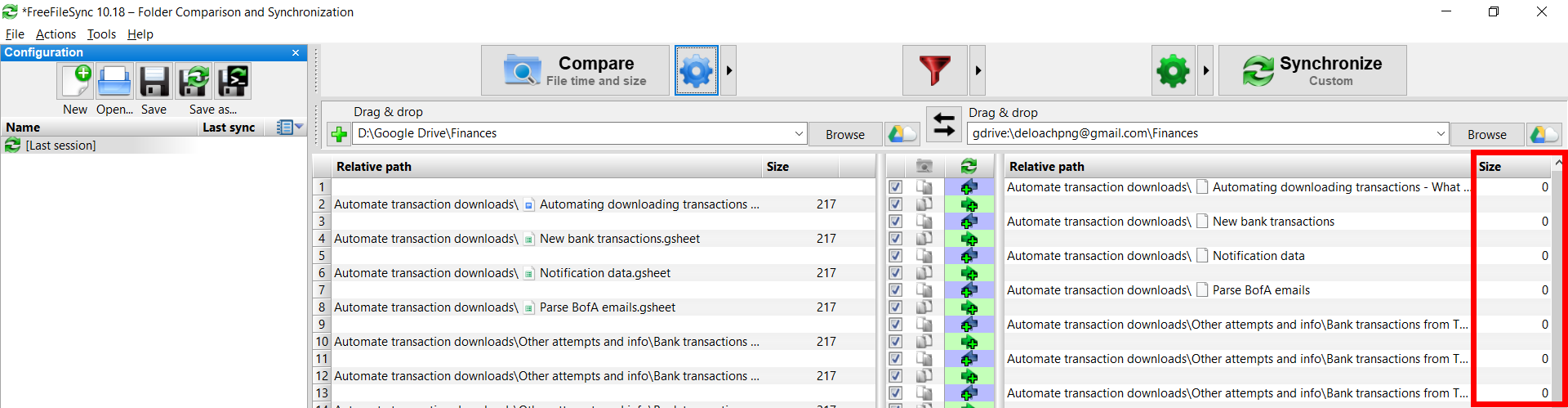Uncheck the checkbox in row 2
This screenshot has height=408, width=1568.
point(896,204)
